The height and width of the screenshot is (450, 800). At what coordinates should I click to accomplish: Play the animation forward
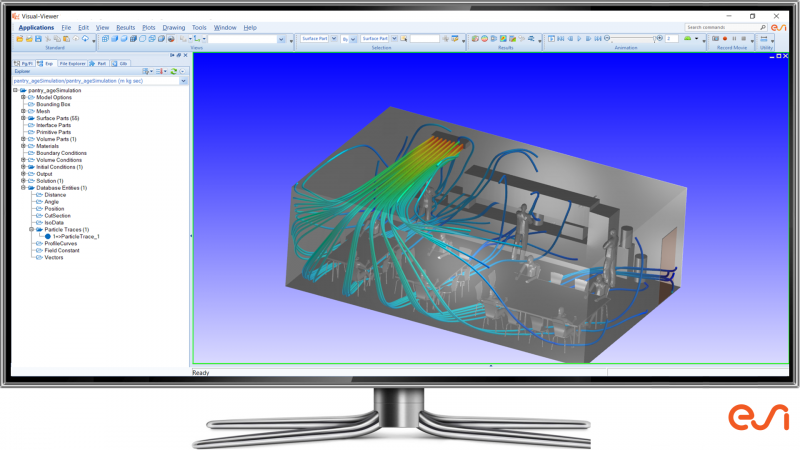[x=579, y=39]
